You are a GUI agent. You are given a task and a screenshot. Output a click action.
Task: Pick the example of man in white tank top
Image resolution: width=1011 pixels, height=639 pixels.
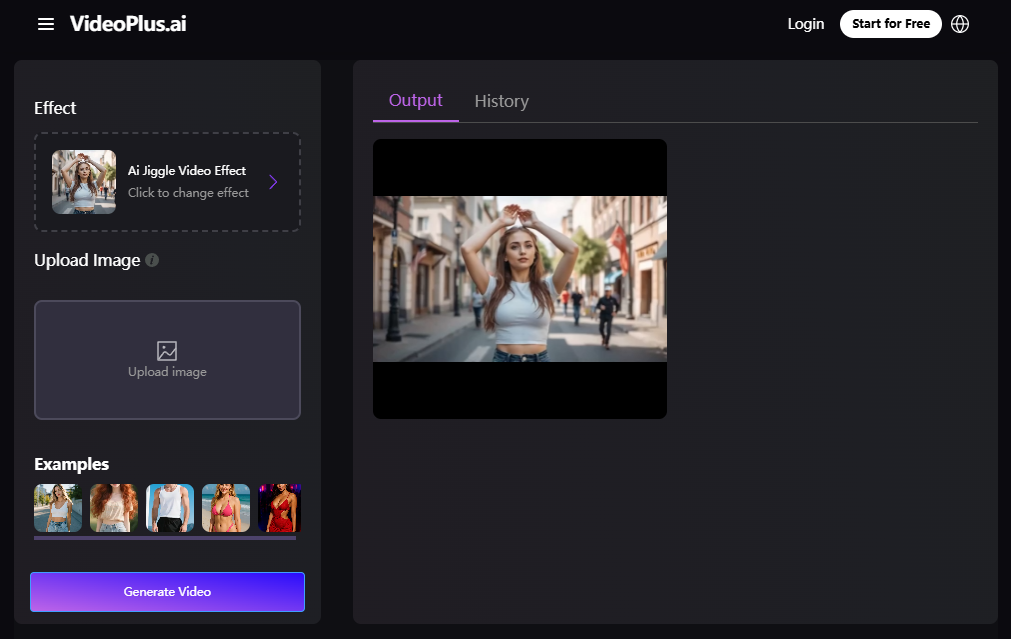click(170, 507)
